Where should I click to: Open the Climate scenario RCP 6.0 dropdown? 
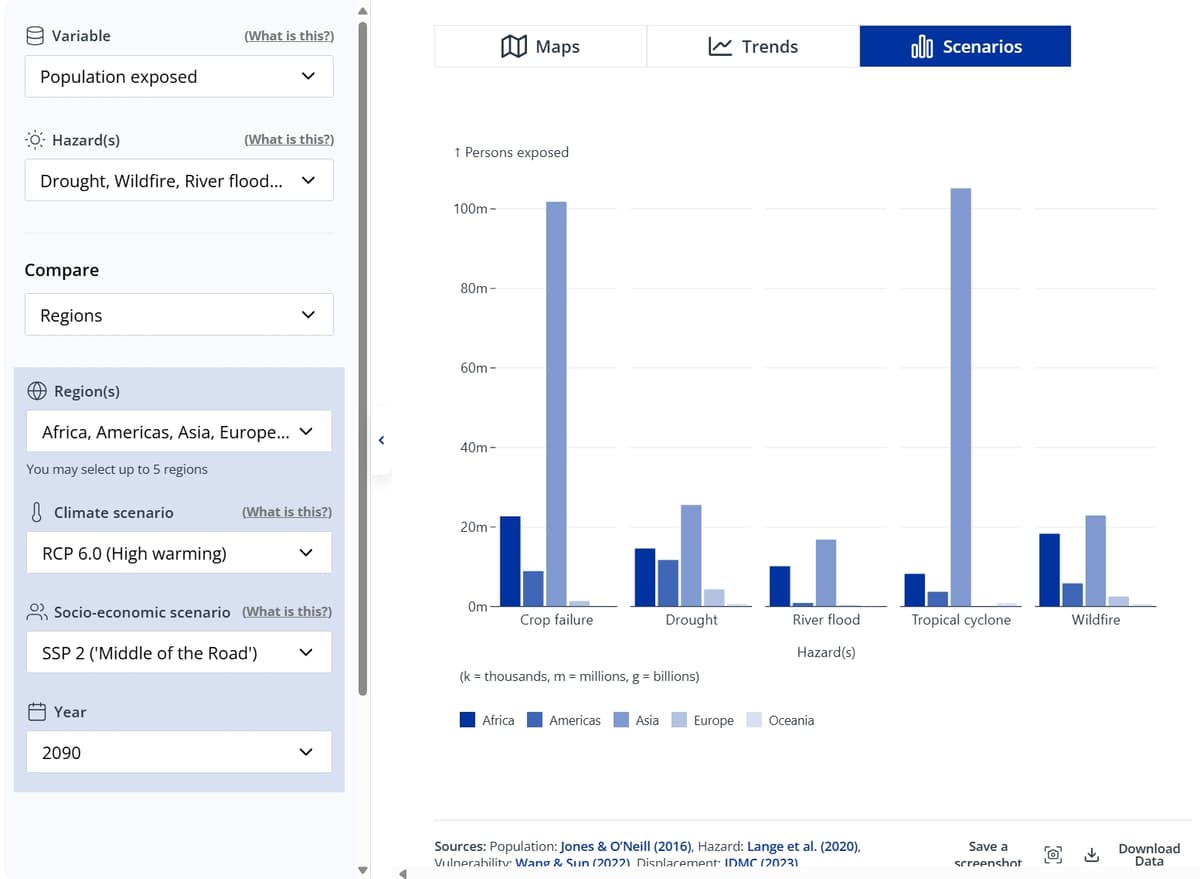179,552
